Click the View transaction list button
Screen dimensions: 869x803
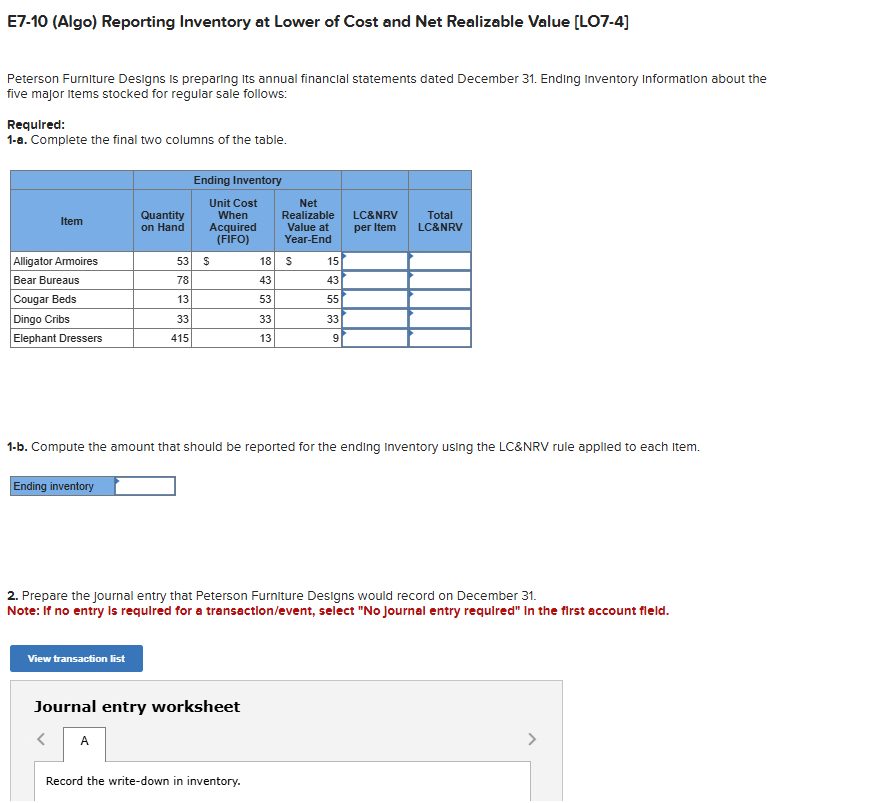pyautogui.click(x=76, y=658)
